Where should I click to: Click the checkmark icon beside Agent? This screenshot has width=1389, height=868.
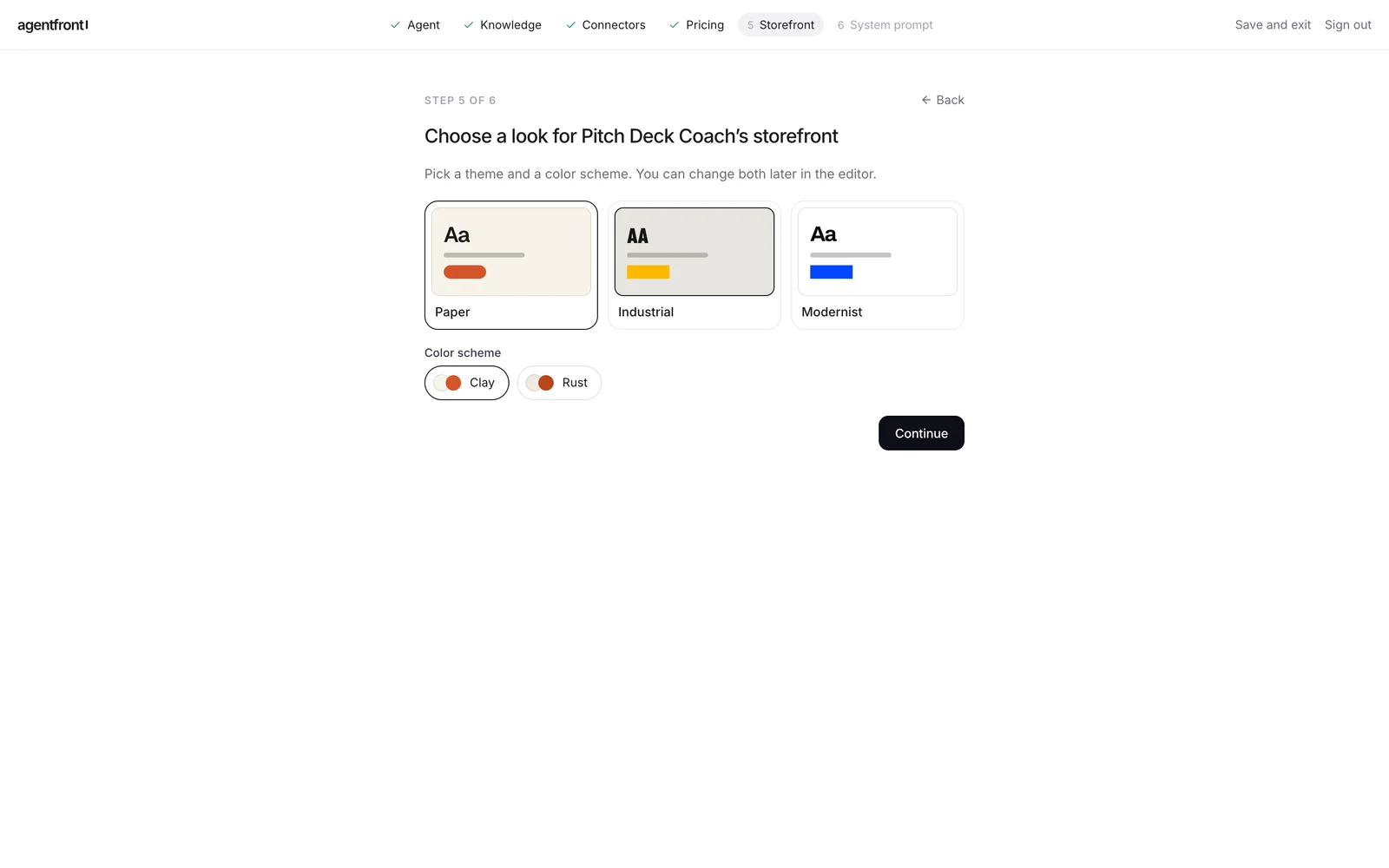(x=396, y=25)
